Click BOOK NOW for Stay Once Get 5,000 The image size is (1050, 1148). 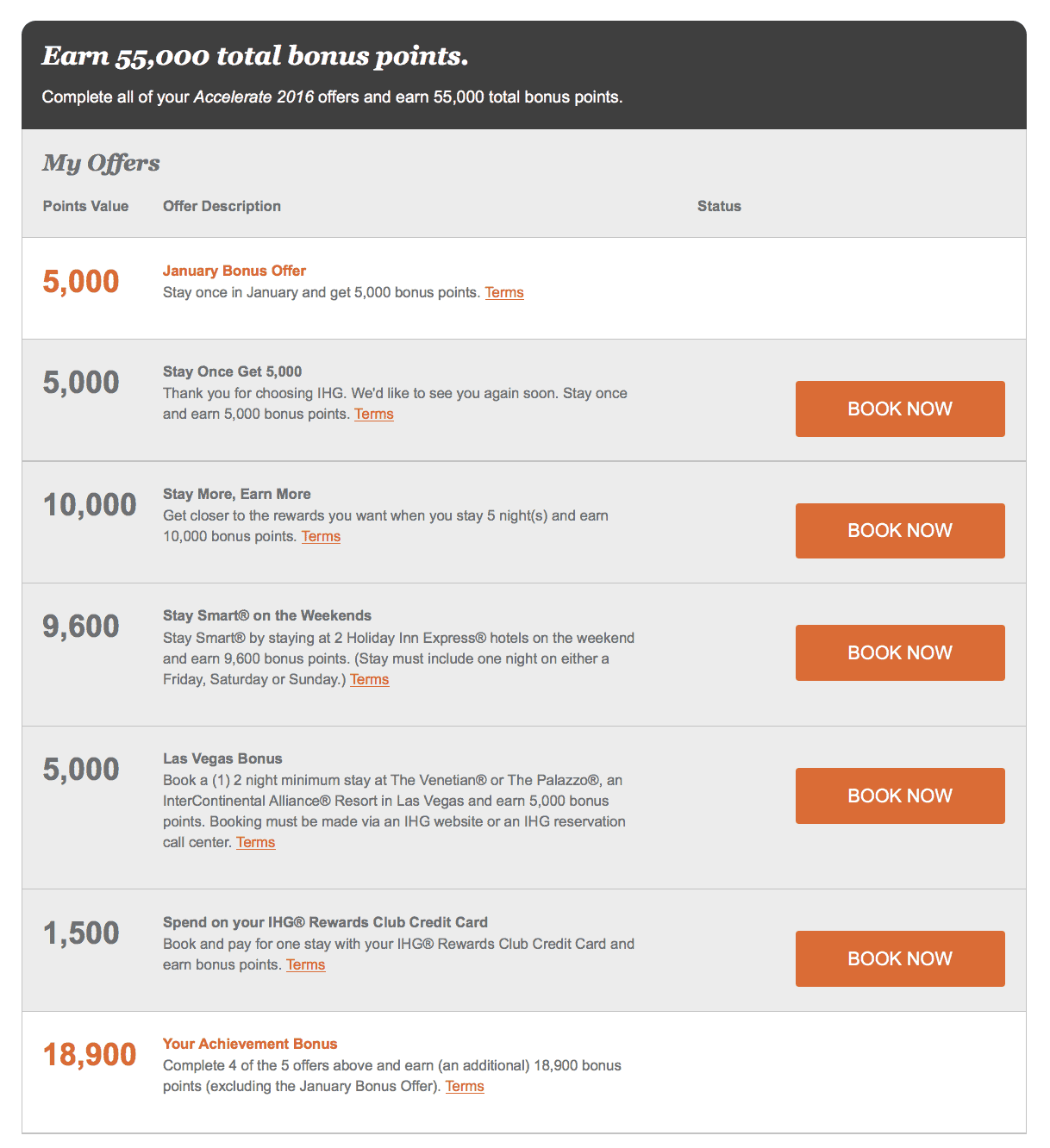(900, 409)
